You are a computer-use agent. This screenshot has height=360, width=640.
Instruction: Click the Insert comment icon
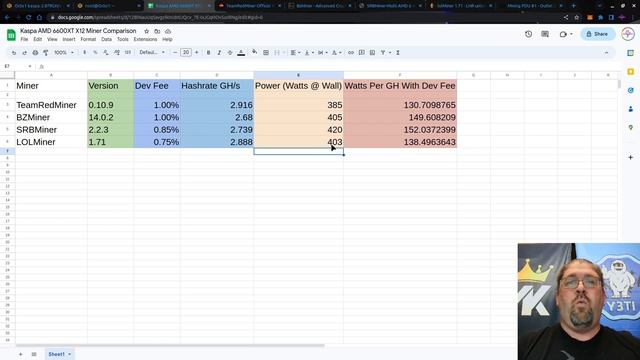(x=362, y=53)
